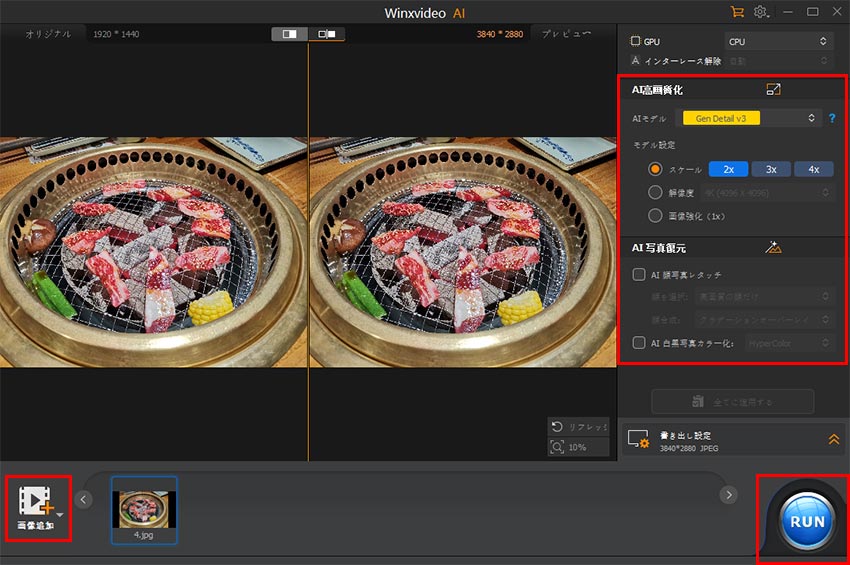This screenshot has width=850, height=565.
Task: Click the shopping cart purchase icon
Action: click(738, 12)
